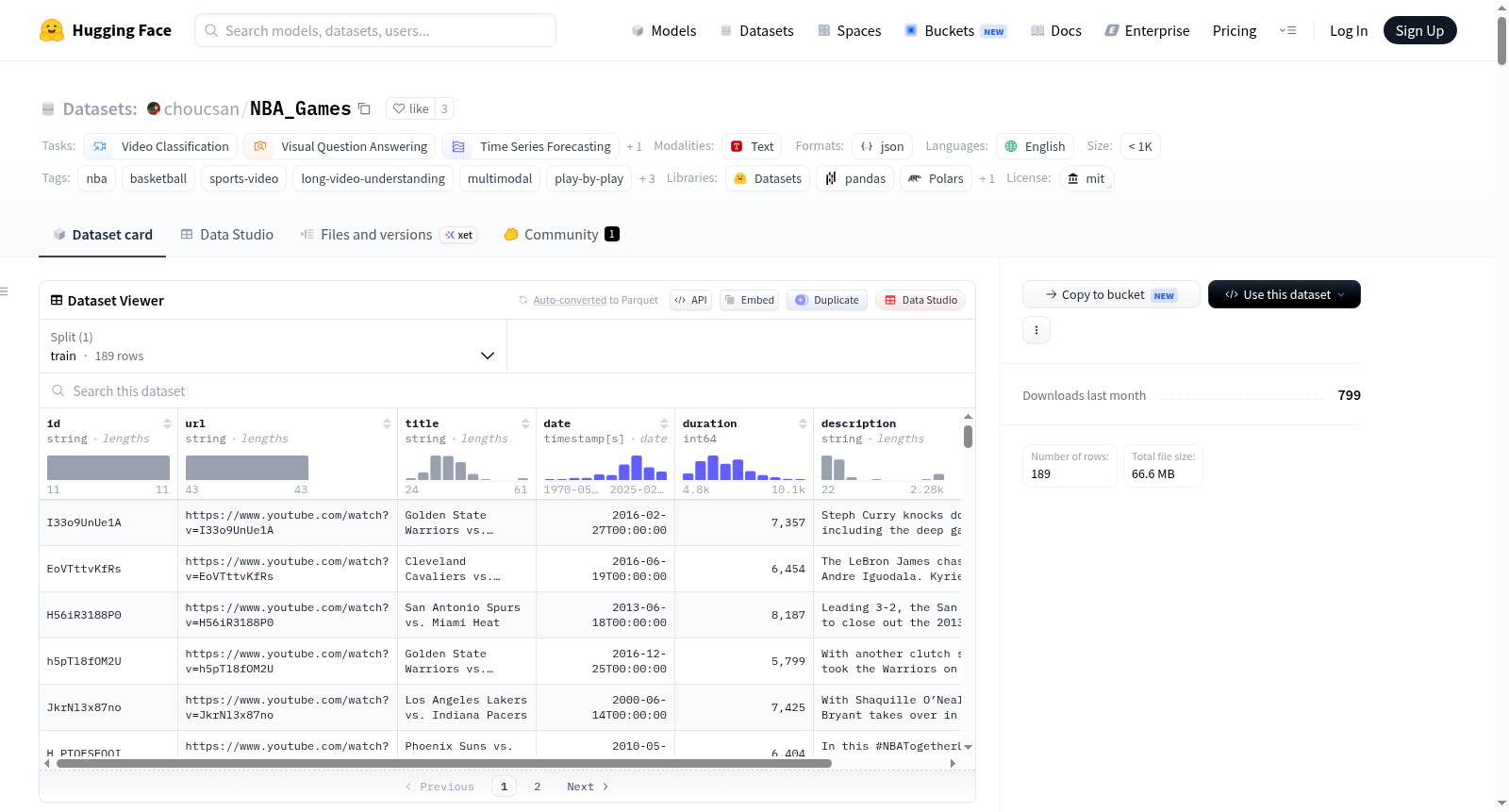The image size is (1509, 812).
Task: Select the Polars library tag
Action: coord(937,178)
